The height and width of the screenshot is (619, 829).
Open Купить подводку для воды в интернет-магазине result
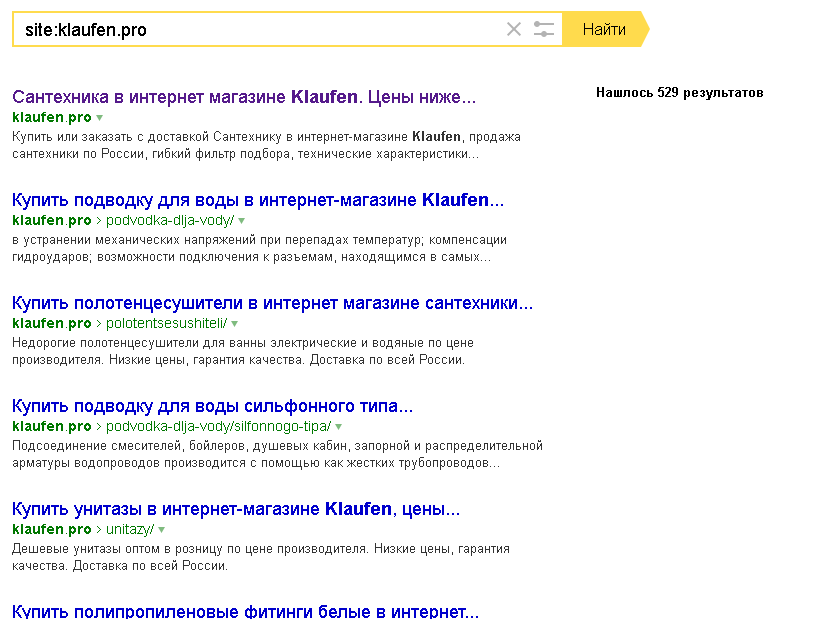(257, 200)
